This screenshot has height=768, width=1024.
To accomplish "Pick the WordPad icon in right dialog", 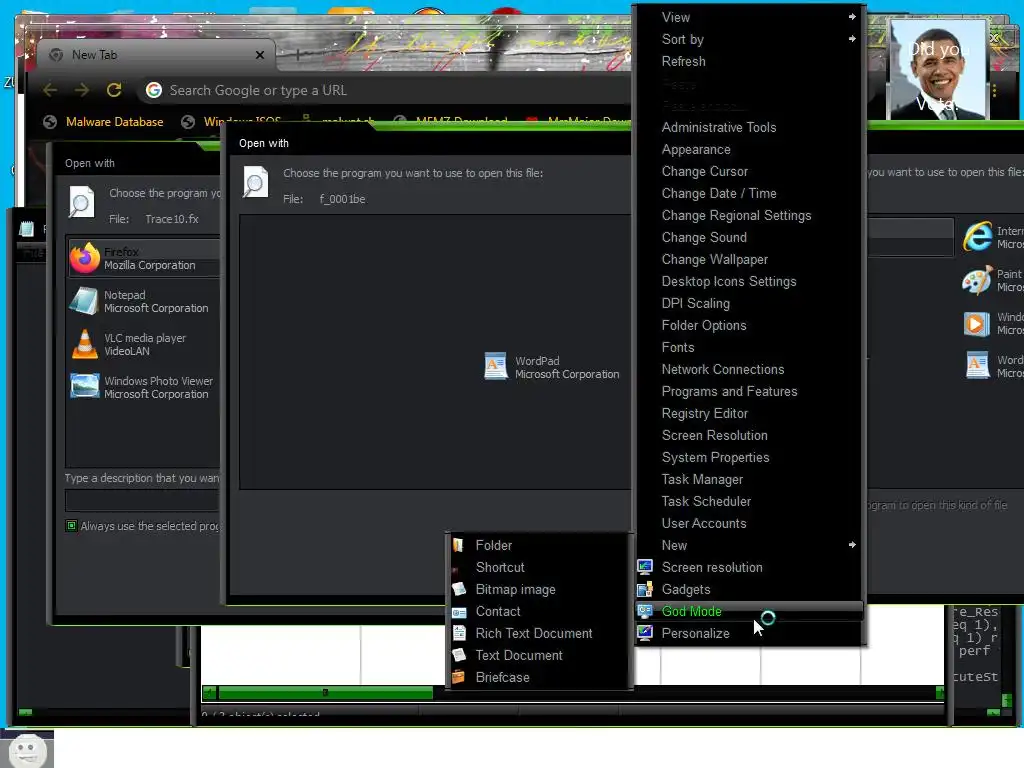I will (977, 366).
